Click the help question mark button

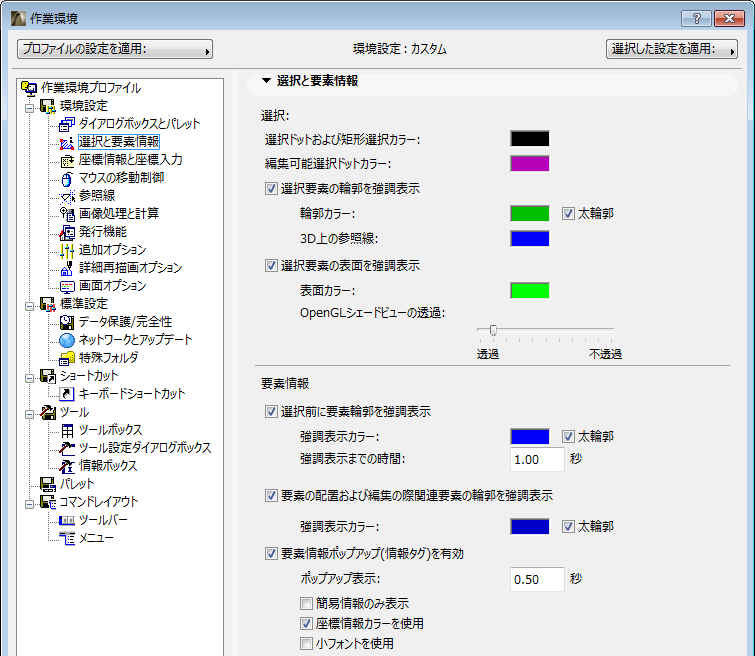coord(696,18)
